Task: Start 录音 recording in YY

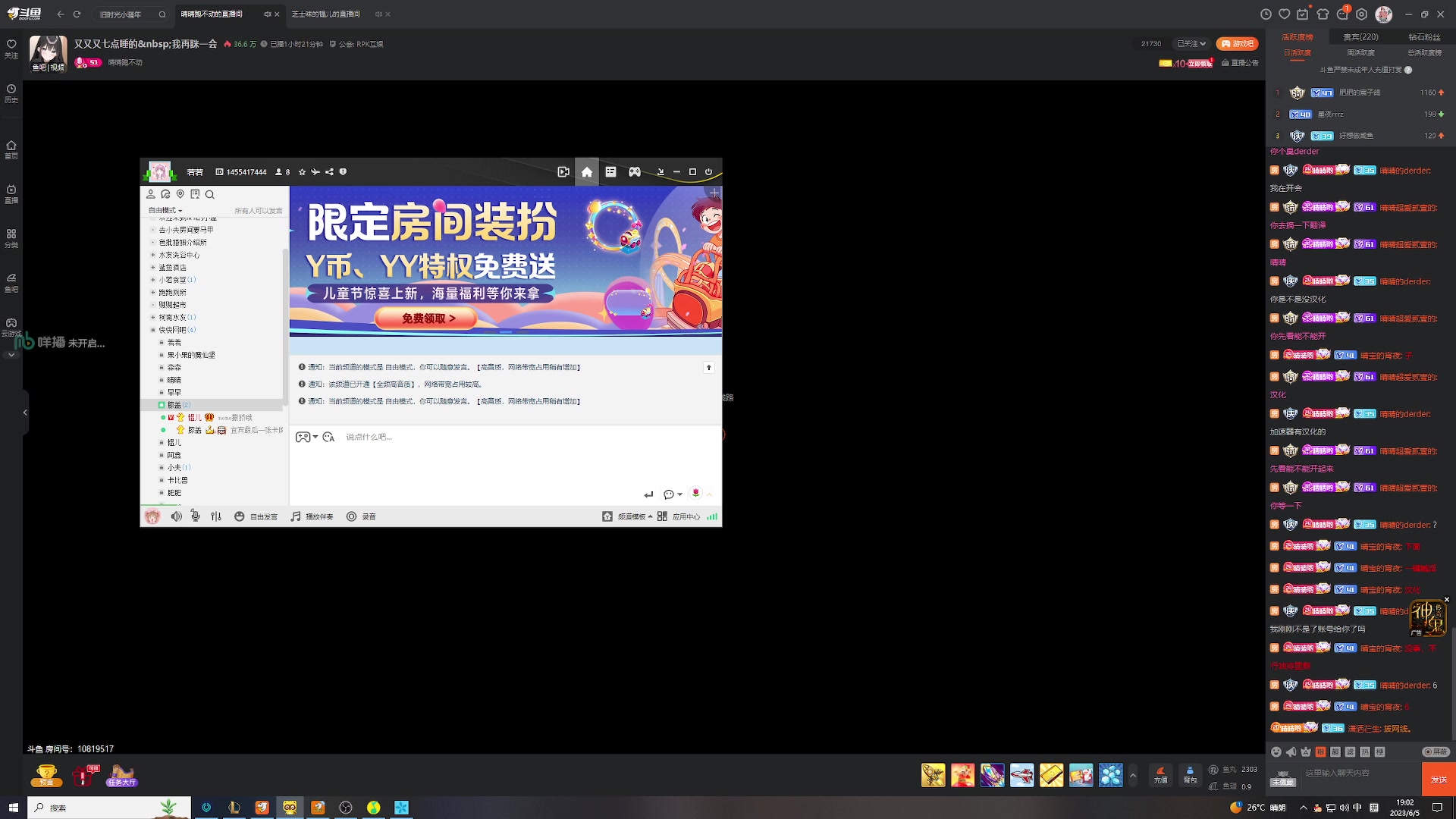Action: click(x=361, y=516)
